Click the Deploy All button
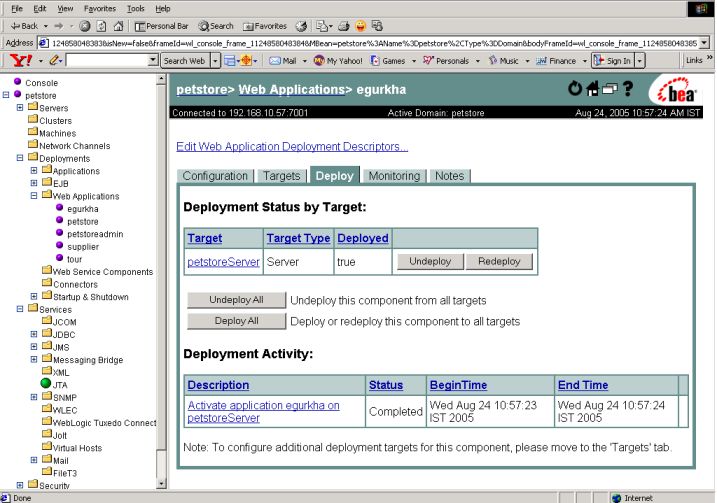Image resolution: width=717 pixels, height=503 pixels. coord(236,321)
